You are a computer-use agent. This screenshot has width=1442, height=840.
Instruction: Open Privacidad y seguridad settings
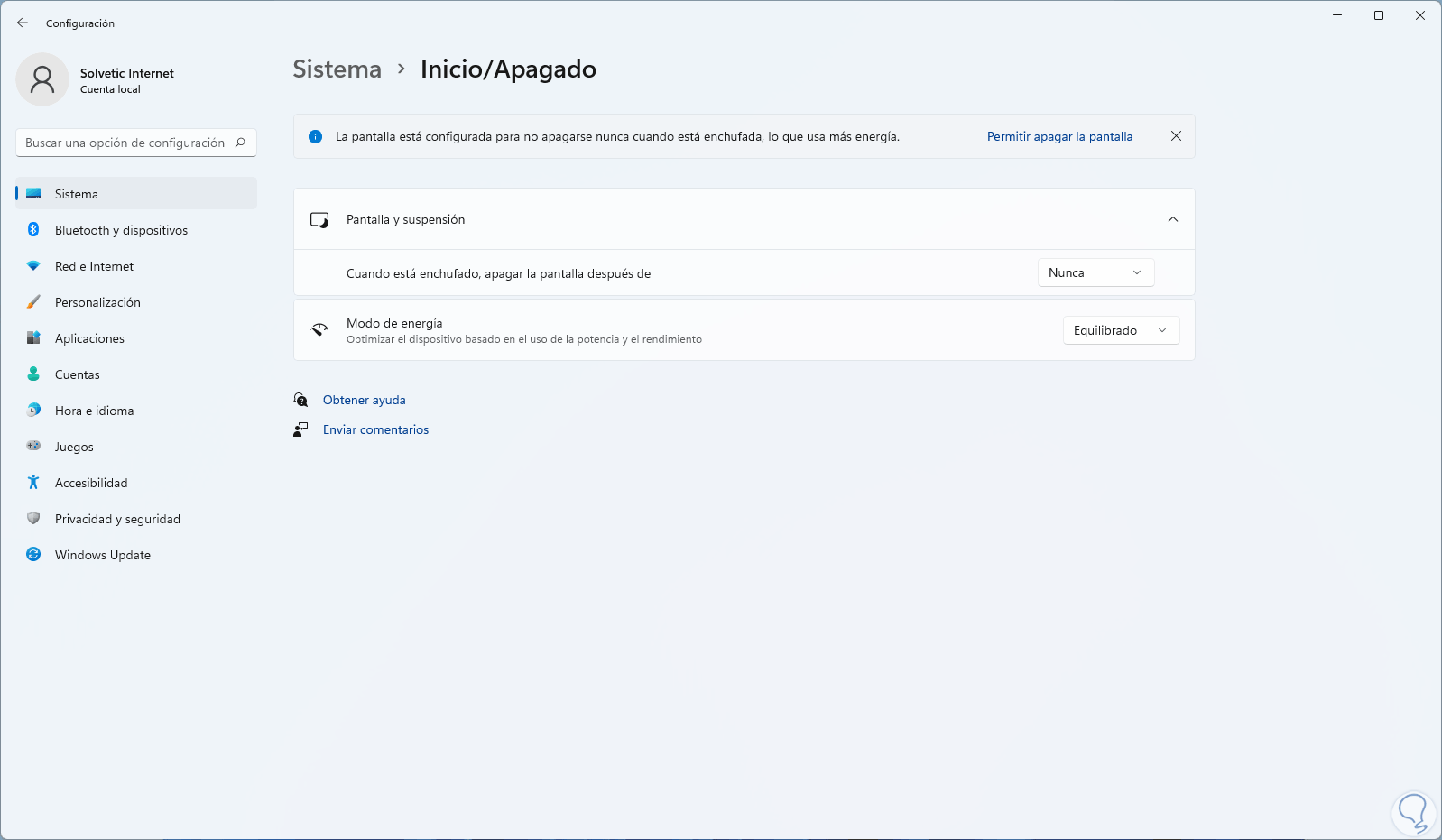pyautogui.click(x=117, y=519)
